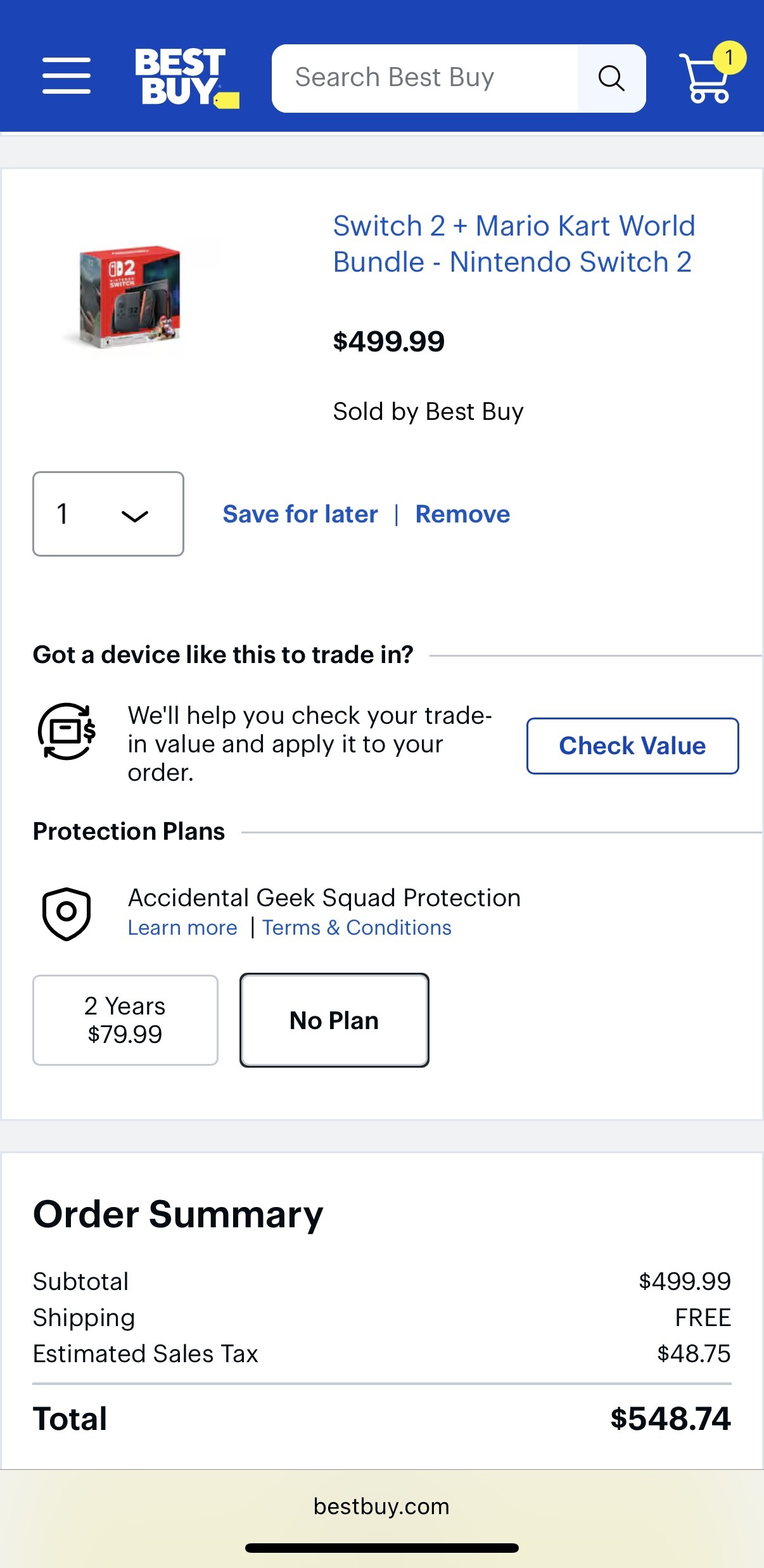This screenshot has height=1568, width=764.
Task: Open the Switch 2 Mario Kart bundle title
Action: [x=513, y=244]
